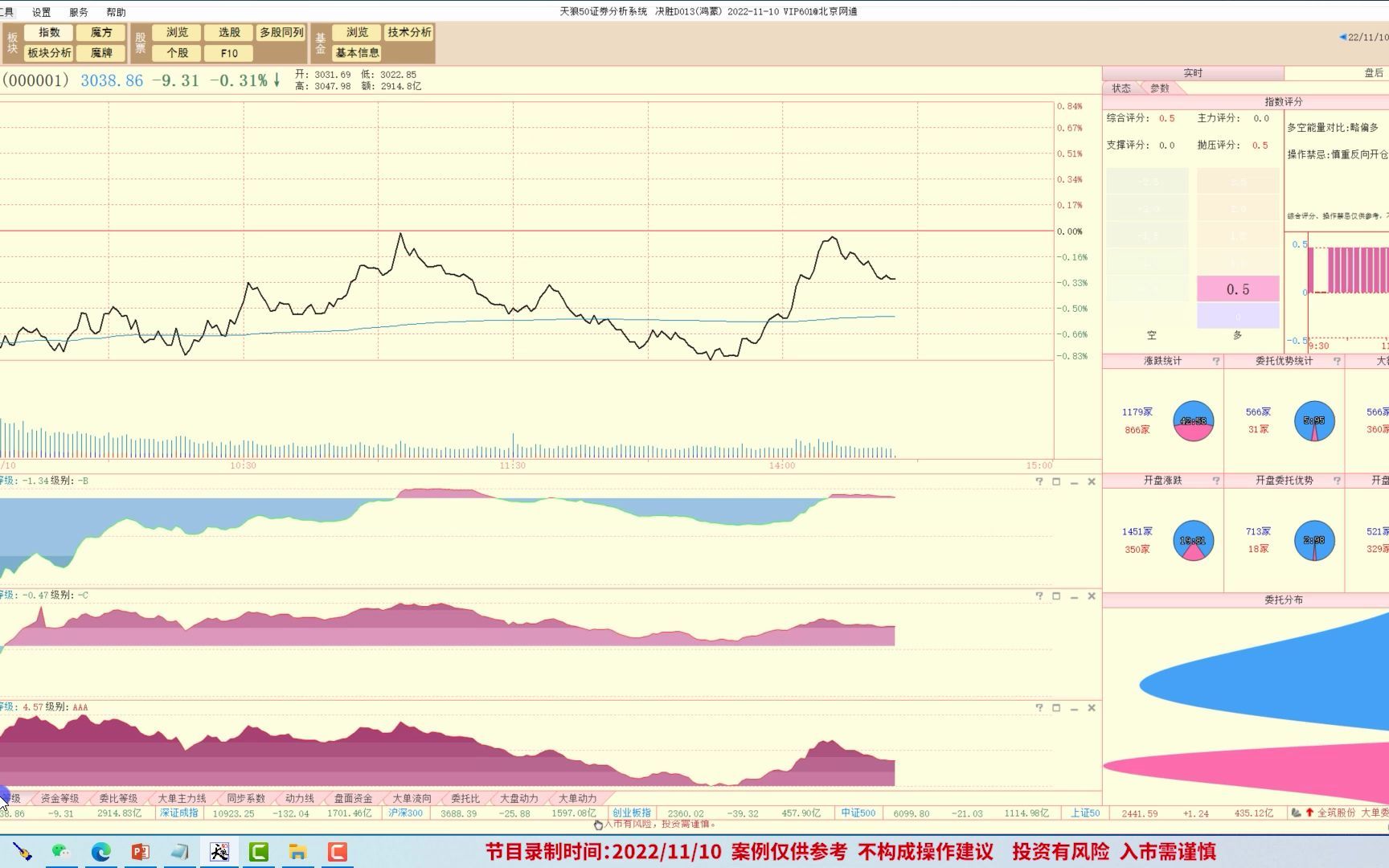Click the 个股 button
The height and width of the screenshot is (868, 1389).
point(177,53)
